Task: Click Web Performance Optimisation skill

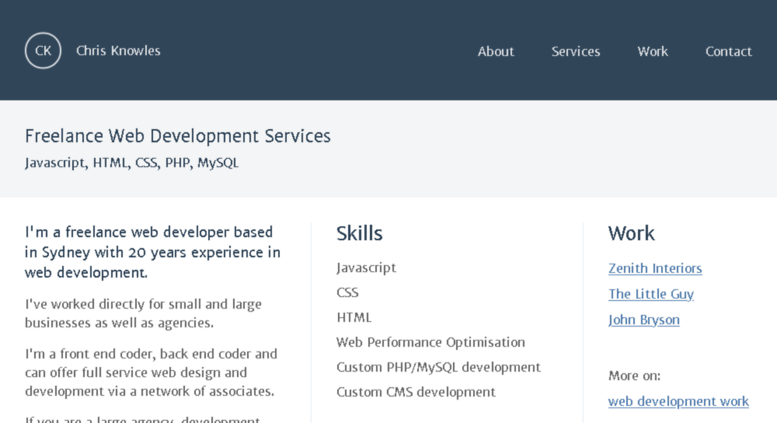Action: click(x=431, y=342)
